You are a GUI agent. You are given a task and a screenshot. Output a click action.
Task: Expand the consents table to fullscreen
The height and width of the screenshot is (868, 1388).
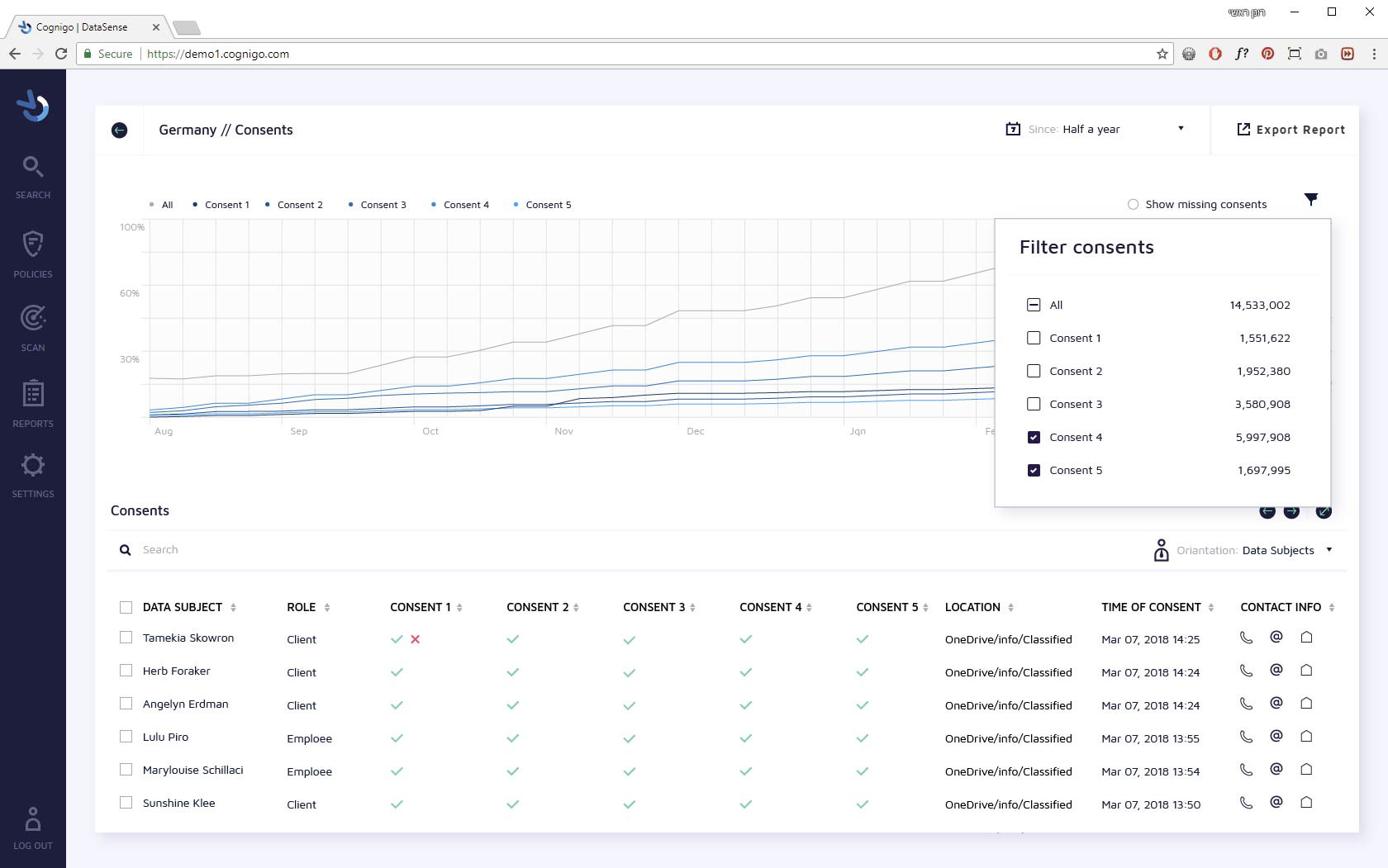pos(1324,512)
